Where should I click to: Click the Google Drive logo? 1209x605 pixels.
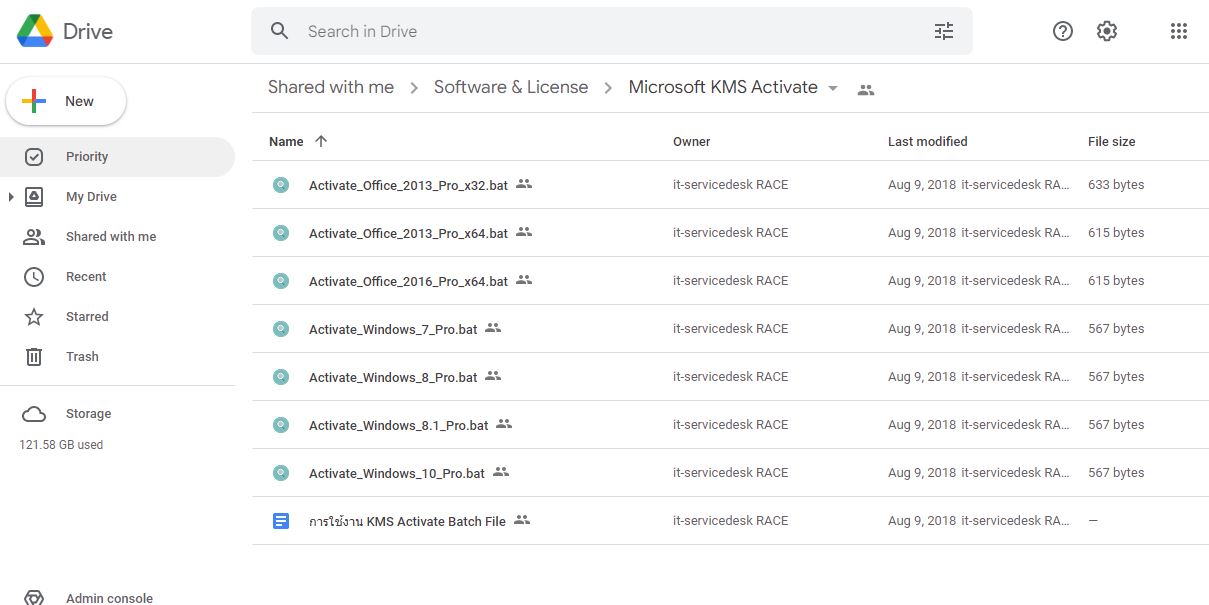pos(35,31)
